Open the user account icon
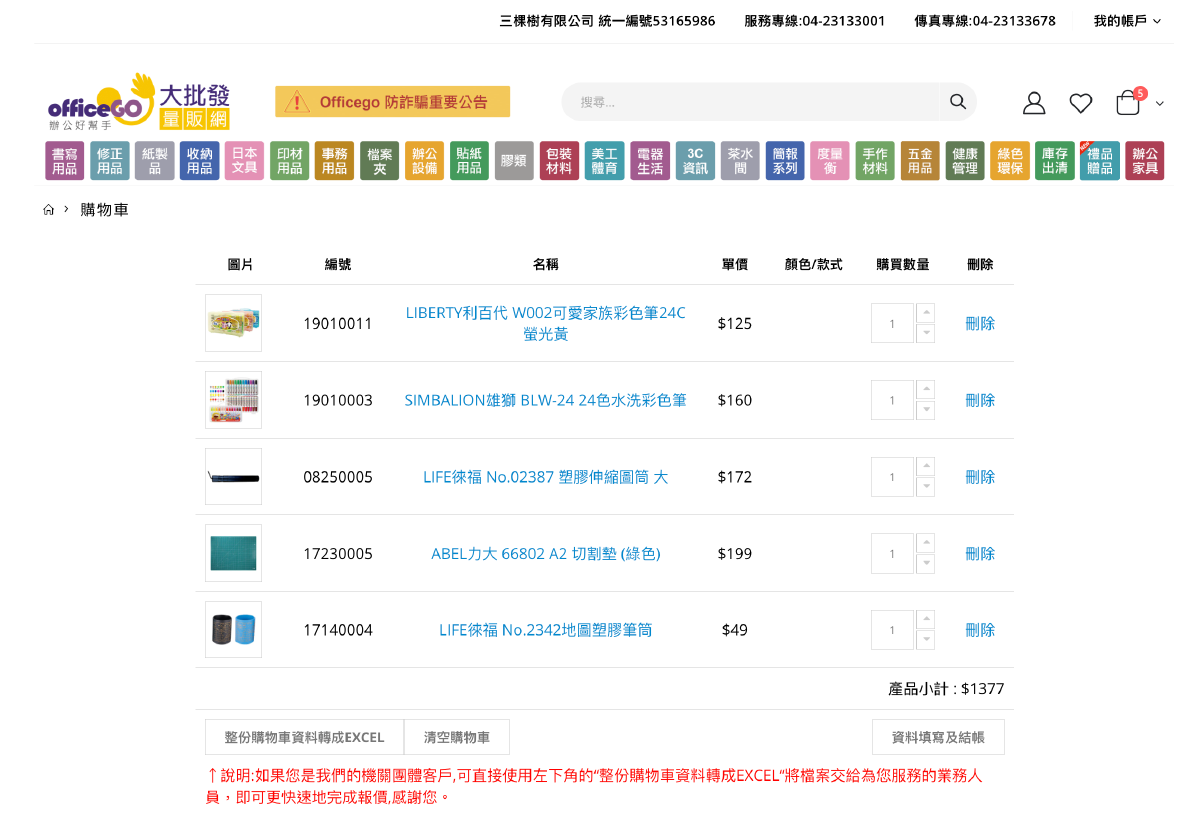The image size is (1192, 833). click(1034, 103)
